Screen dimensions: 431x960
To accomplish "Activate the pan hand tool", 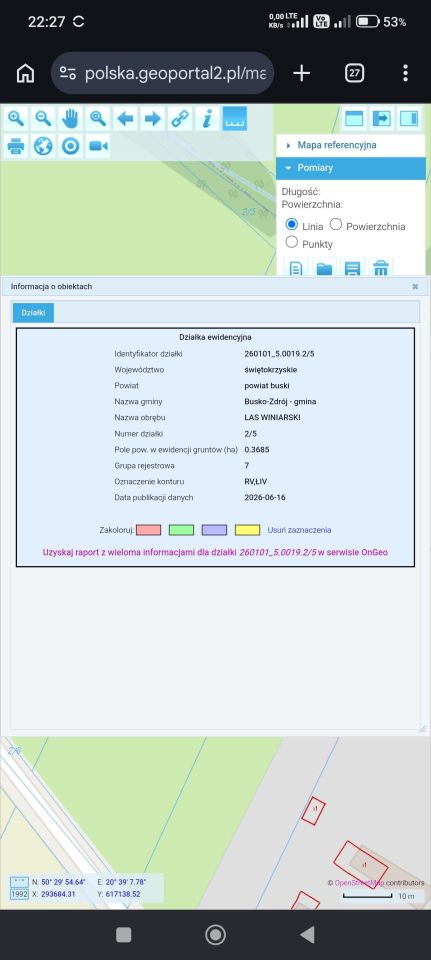I will [70, 118].
